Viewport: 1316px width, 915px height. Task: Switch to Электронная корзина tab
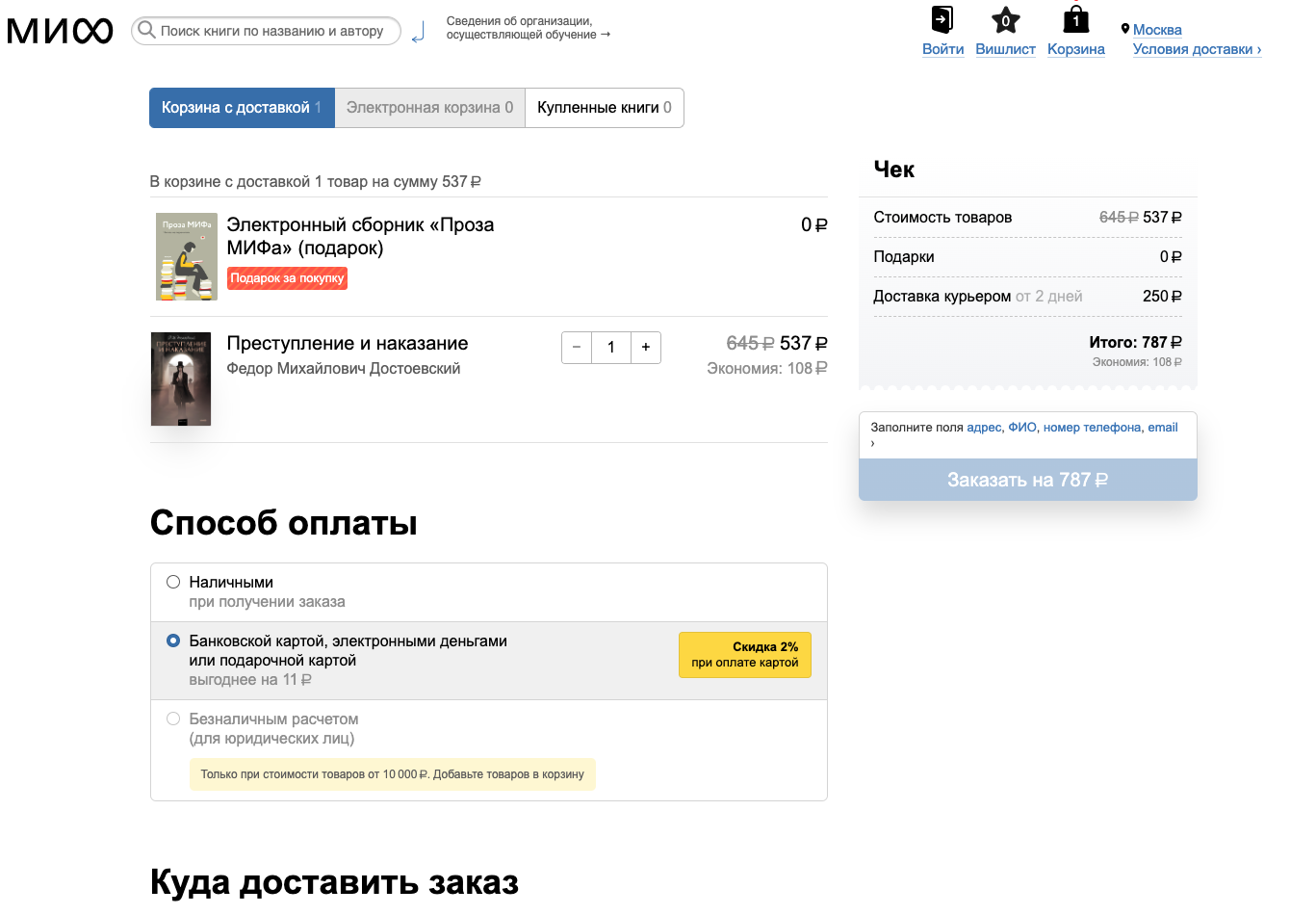pyautogui.click(x=429, y=108)
